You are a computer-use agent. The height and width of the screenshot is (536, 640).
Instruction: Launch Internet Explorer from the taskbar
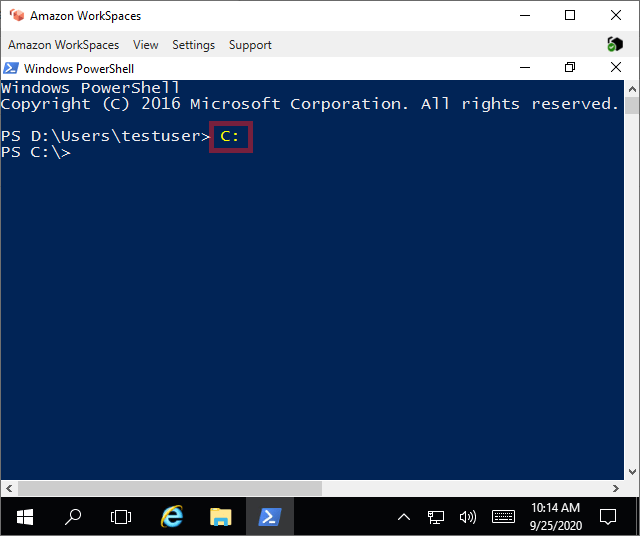pos(172,517)
